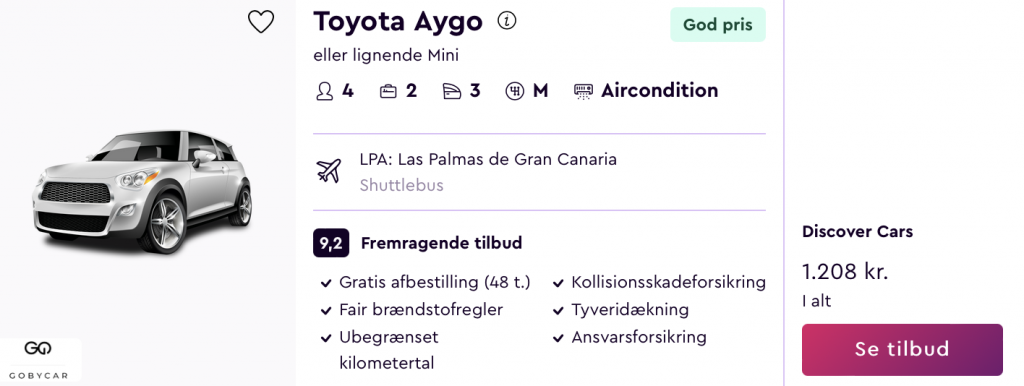Click LPA: Las Palmas de Gran Canaria text
This screenshot has width=1024, height=386.
pyautogui.click(x=488, y=159)
